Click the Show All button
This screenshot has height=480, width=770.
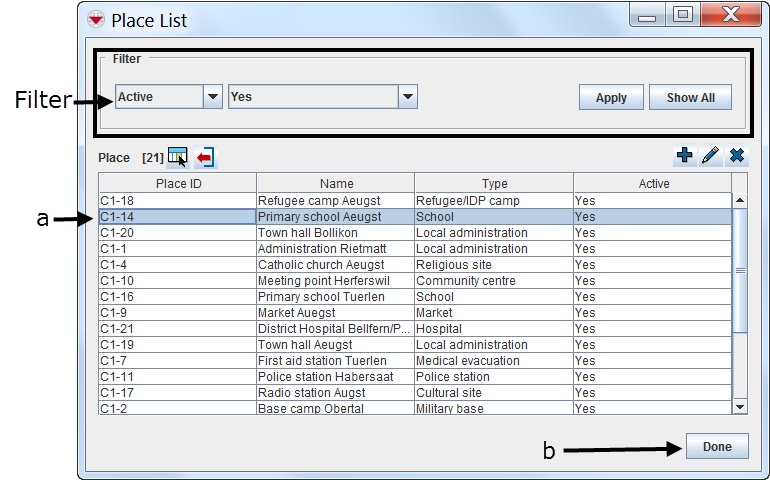pos(690,97)
